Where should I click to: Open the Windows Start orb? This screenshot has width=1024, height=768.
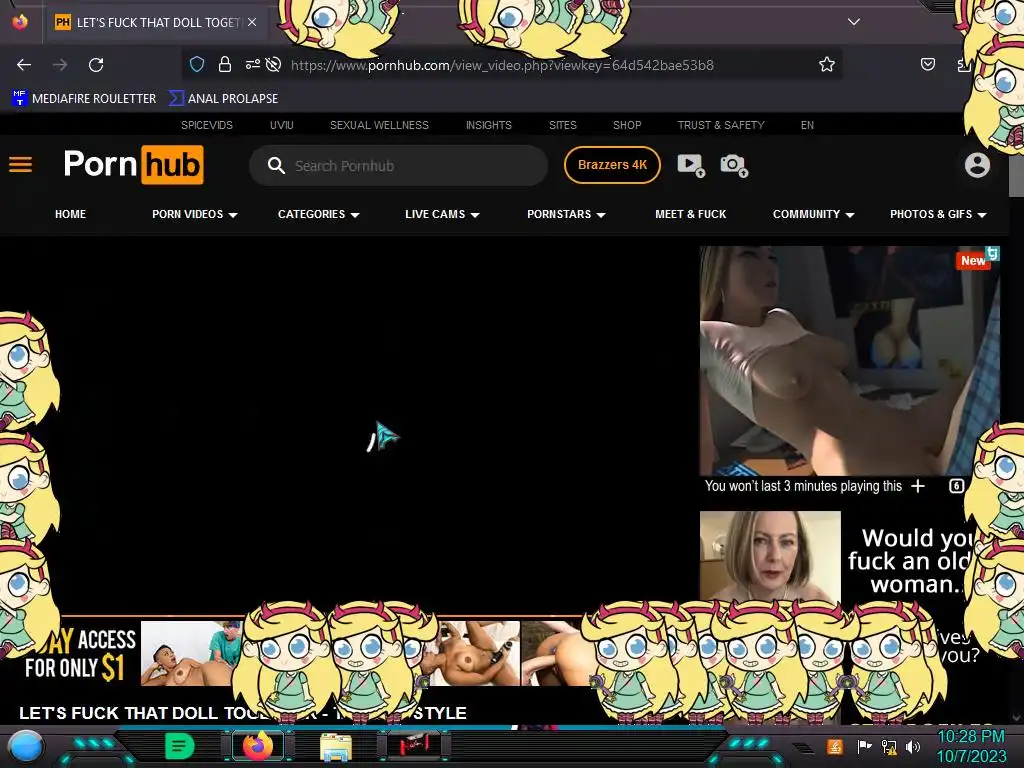point(25,746)
